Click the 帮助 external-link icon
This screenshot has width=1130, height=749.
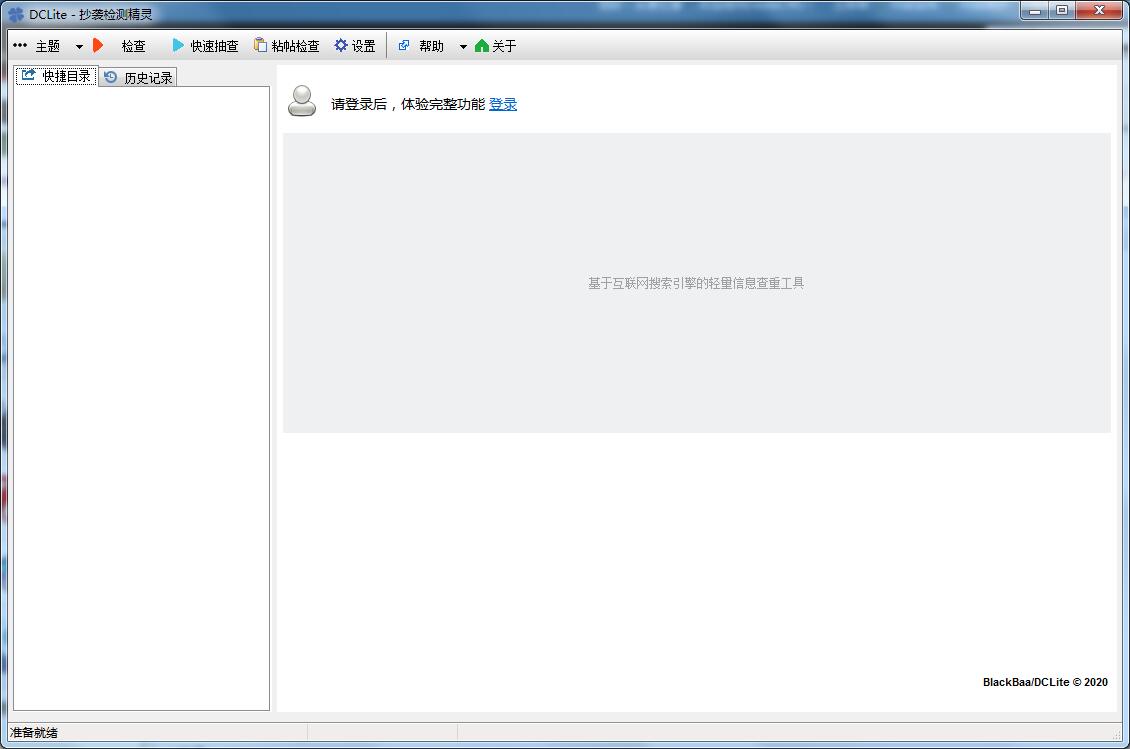tap(404, 45)
